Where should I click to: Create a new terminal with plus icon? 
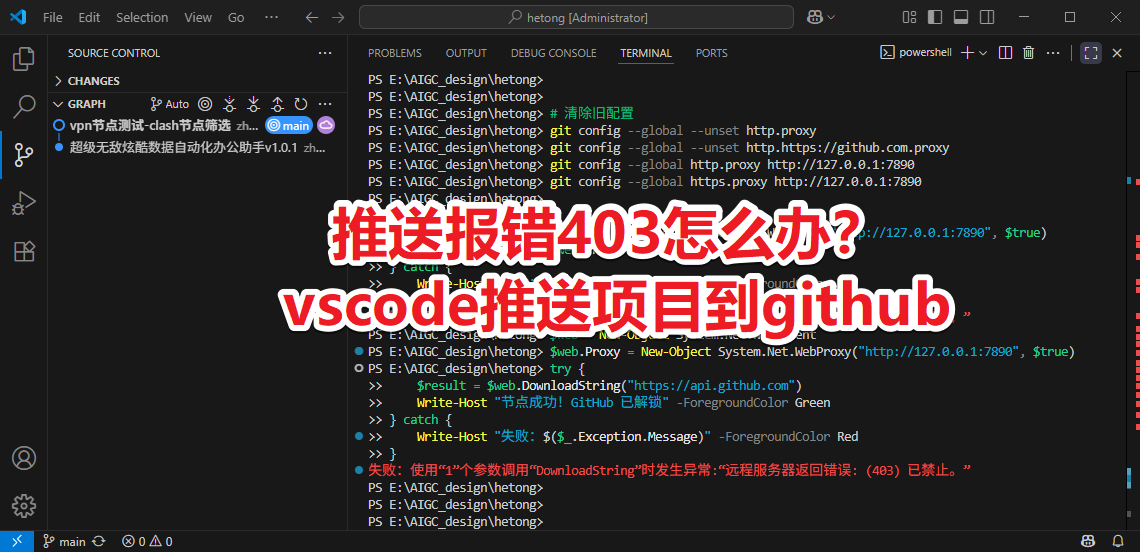[x=968, y=52]
